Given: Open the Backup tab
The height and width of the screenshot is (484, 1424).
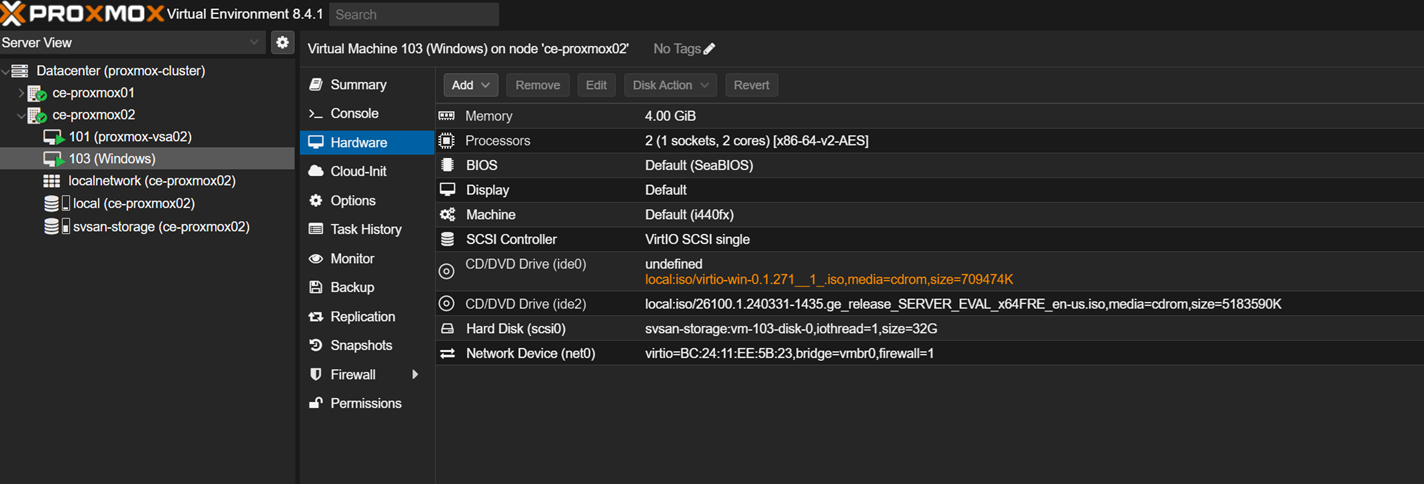Looking at the screenshot, I should click(367, 287).
